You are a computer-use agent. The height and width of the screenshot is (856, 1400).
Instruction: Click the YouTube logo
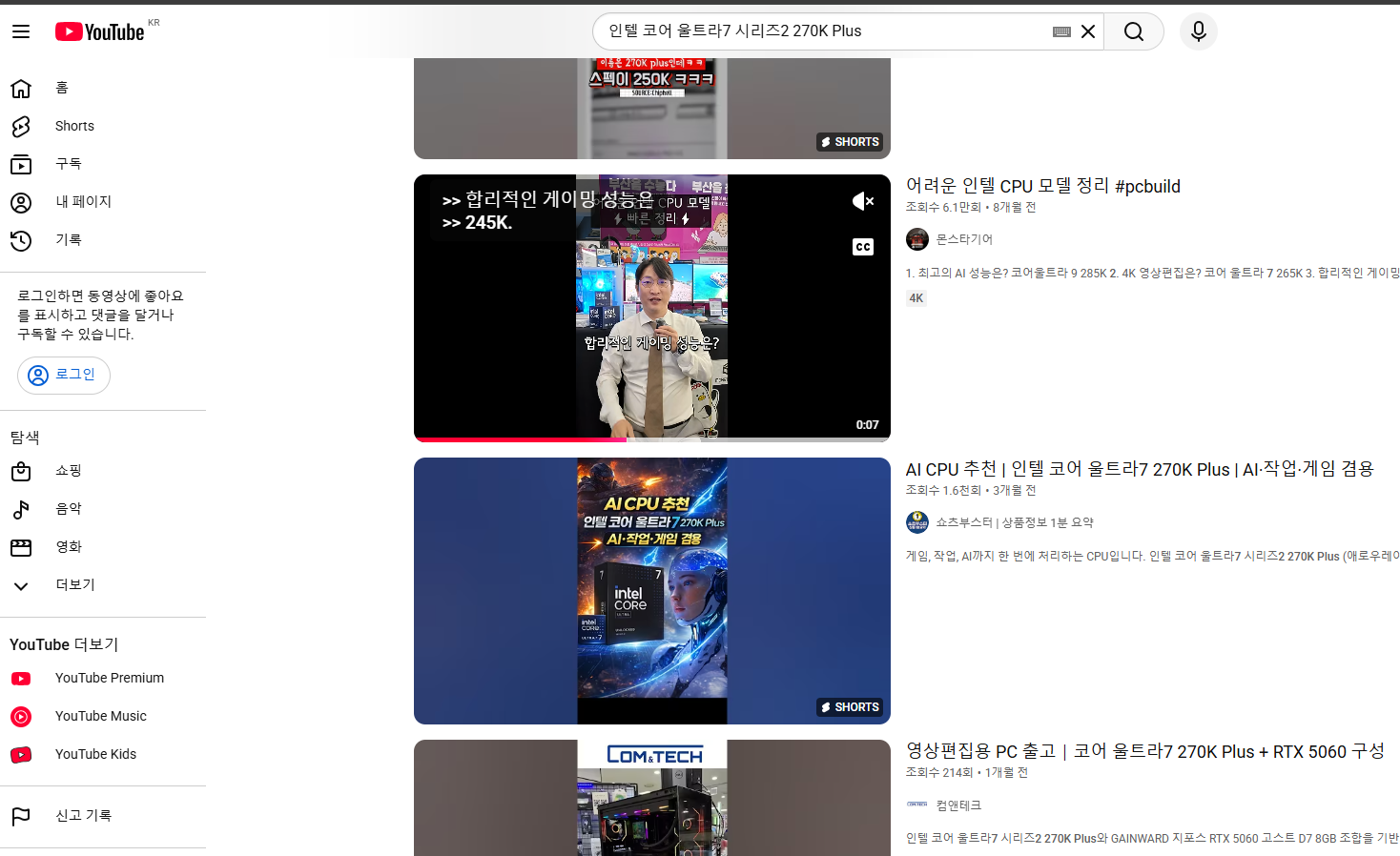99,31
